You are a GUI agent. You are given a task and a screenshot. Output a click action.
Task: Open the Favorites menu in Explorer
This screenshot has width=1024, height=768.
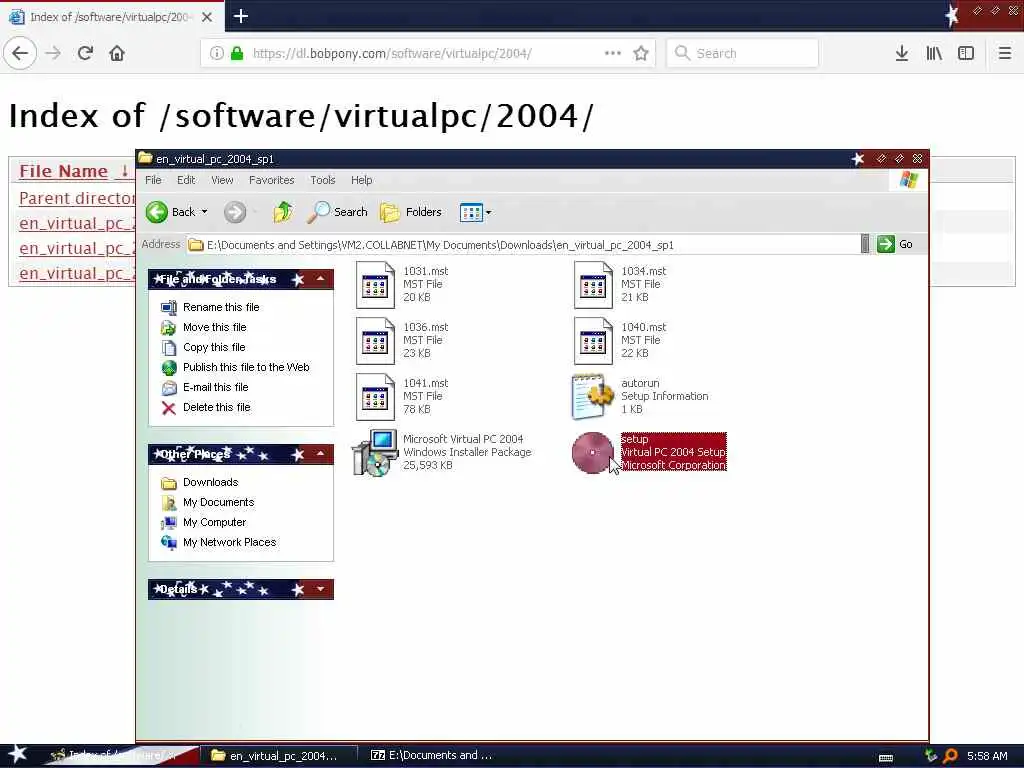pyautogui.click(x=272, y=180)
